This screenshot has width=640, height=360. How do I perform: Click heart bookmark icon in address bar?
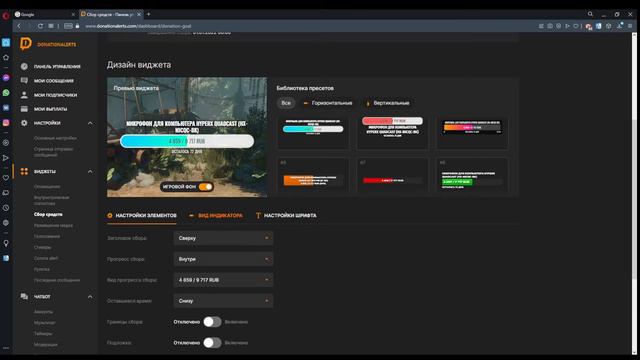(576, 26)
